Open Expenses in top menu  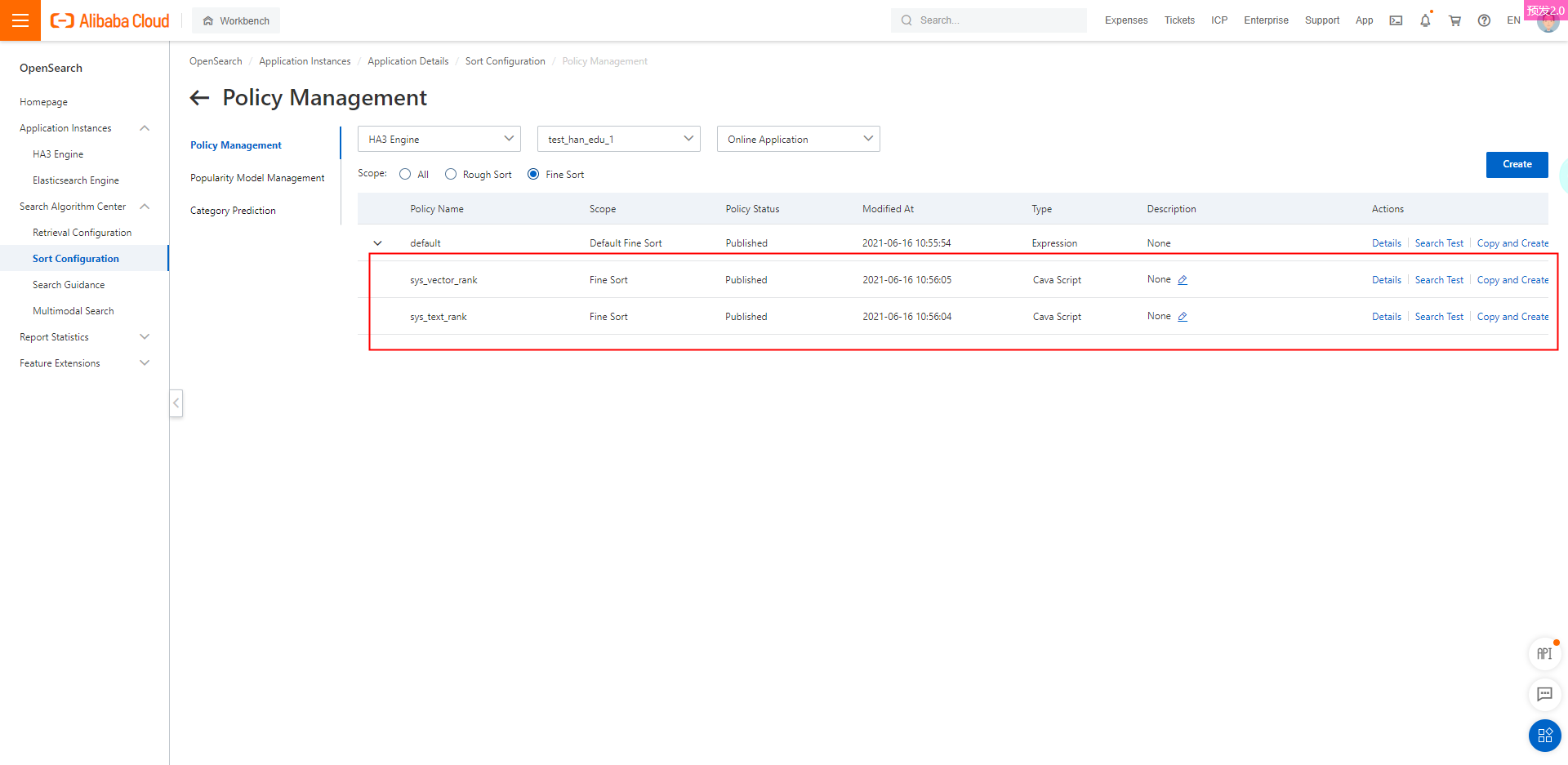(1126, 20)
